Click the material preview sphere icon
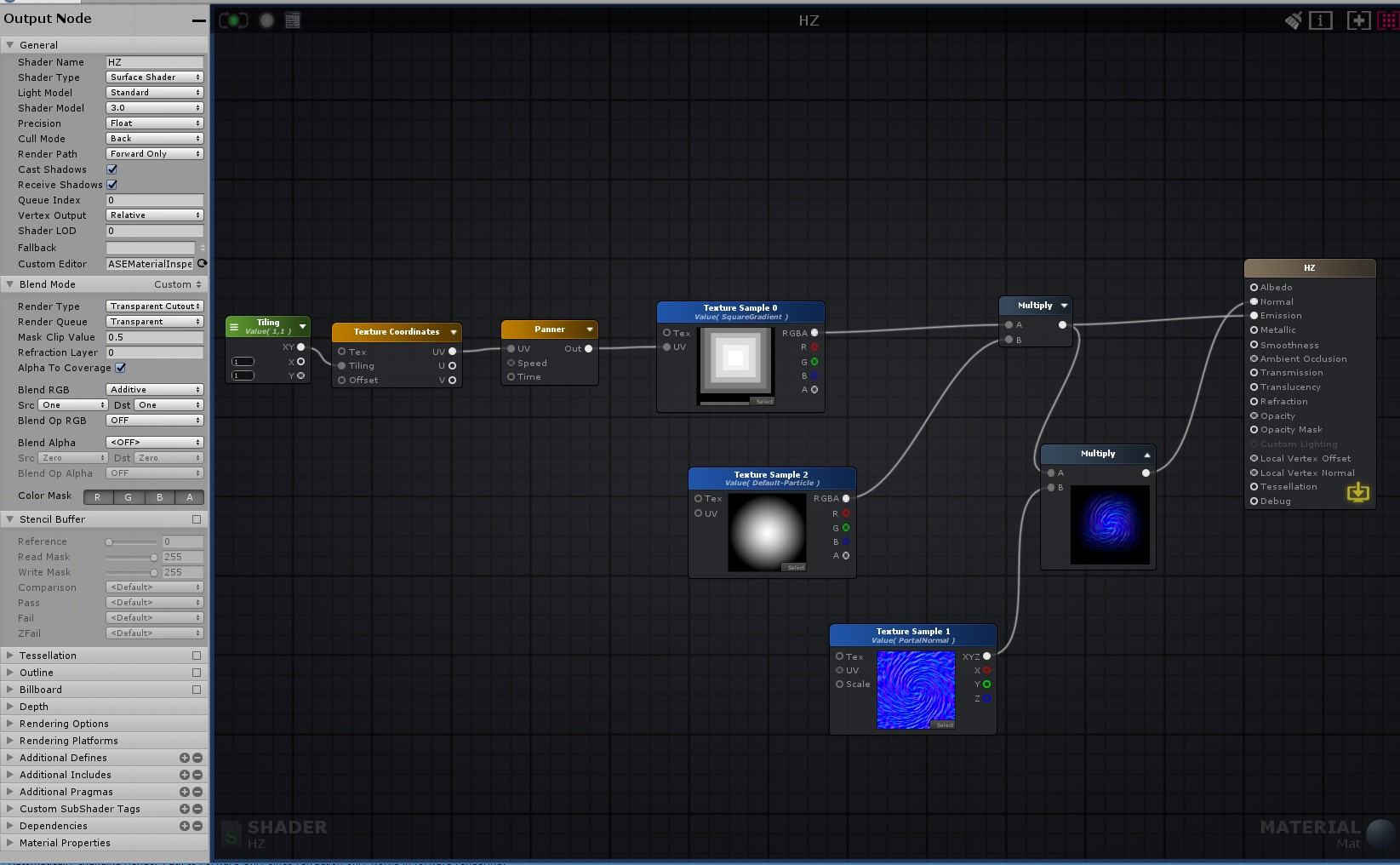This screenshot has width=1400, height=865. 1380,833
